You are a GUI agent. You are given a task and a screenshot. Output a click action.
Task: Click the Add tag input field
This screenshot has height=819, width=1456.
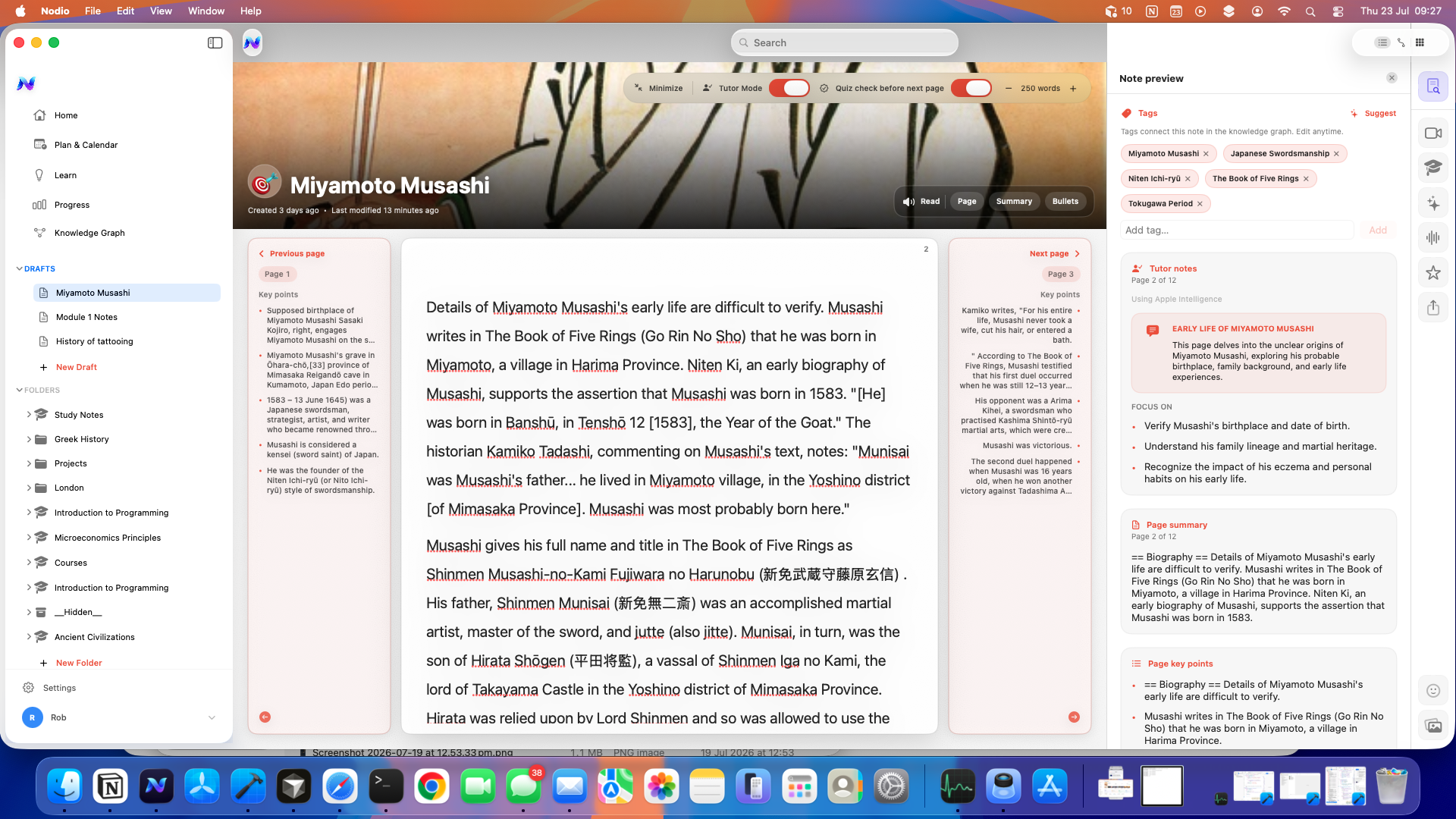pyautogui.click(x=1237, y=230)
